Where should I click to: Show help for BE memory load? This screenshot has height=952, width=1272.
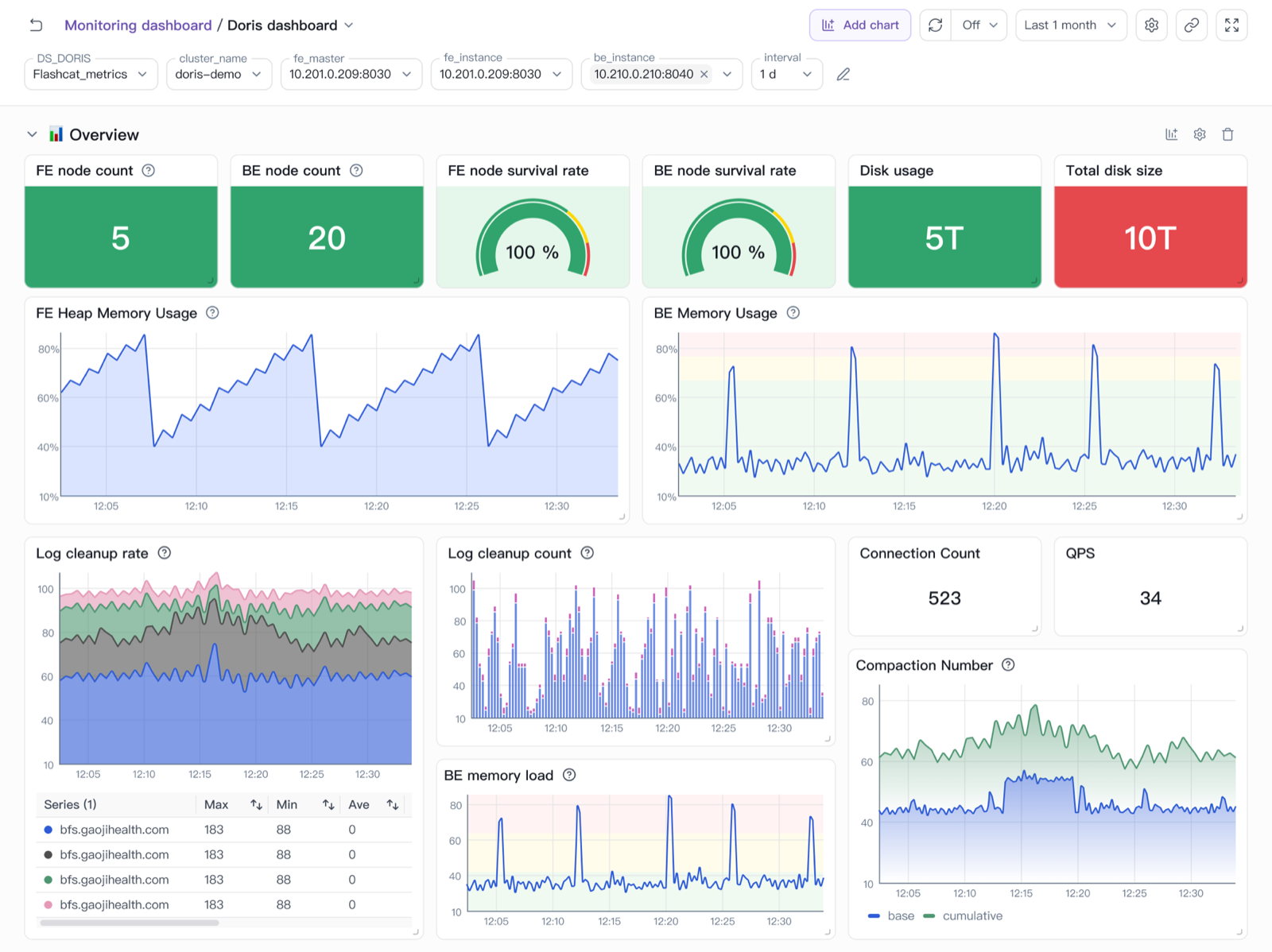[569, 775]
